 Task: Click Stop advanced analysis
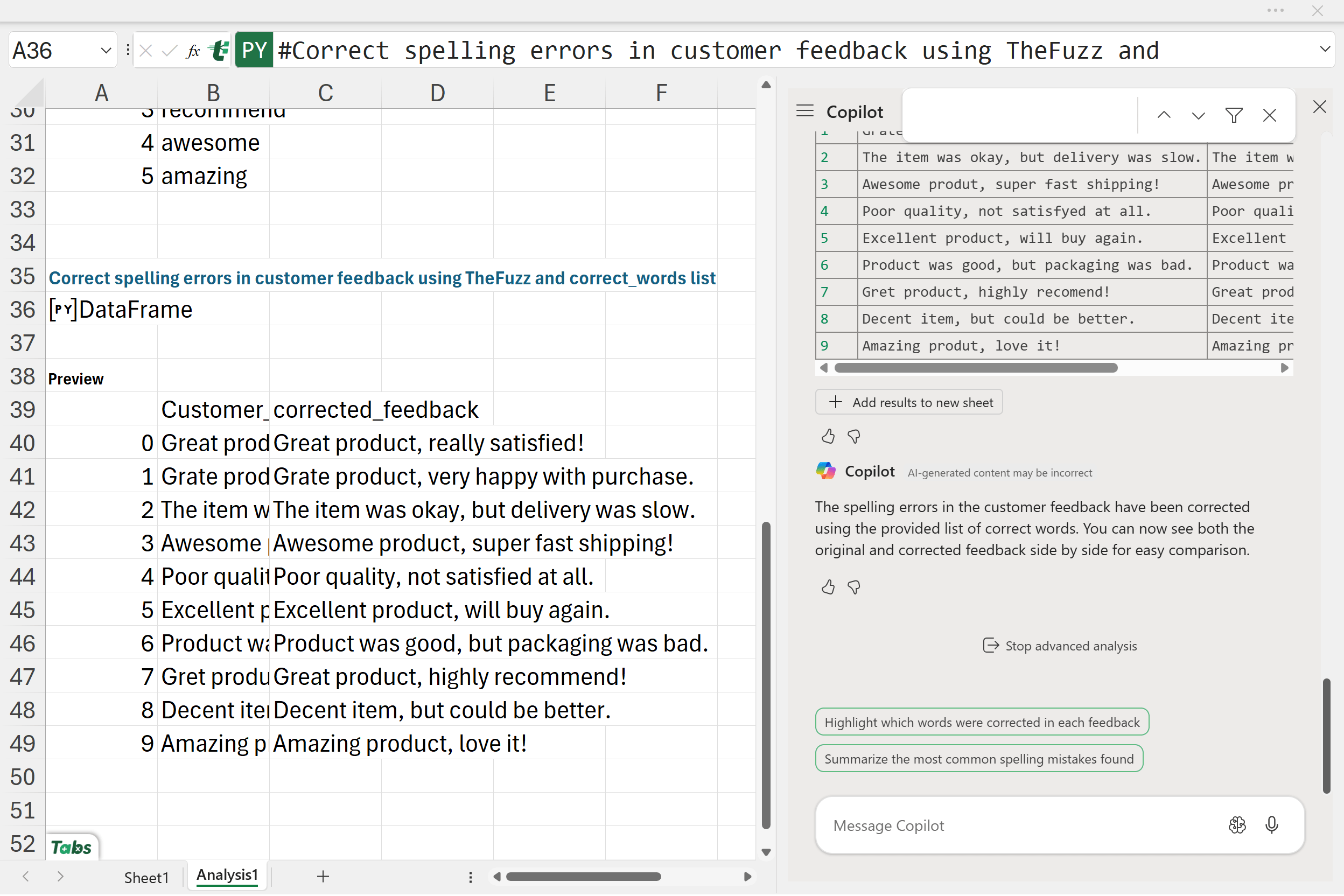point(1060,646)
